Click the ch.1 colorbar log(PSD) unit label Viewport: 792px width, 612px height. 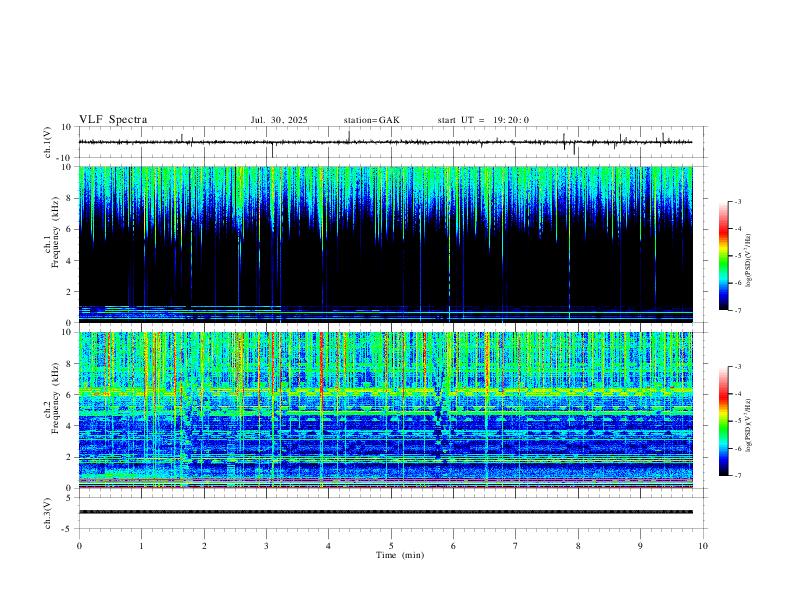tap(749, 259)
